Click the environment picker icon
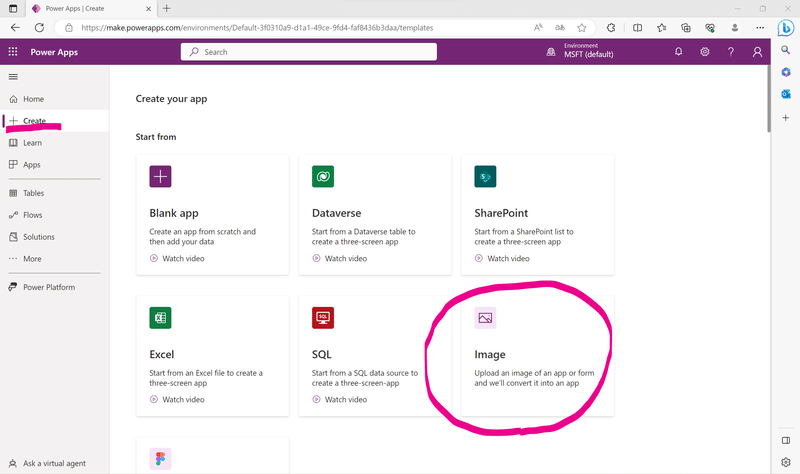Viewport: 800px width, 474px height. point(551,52)
